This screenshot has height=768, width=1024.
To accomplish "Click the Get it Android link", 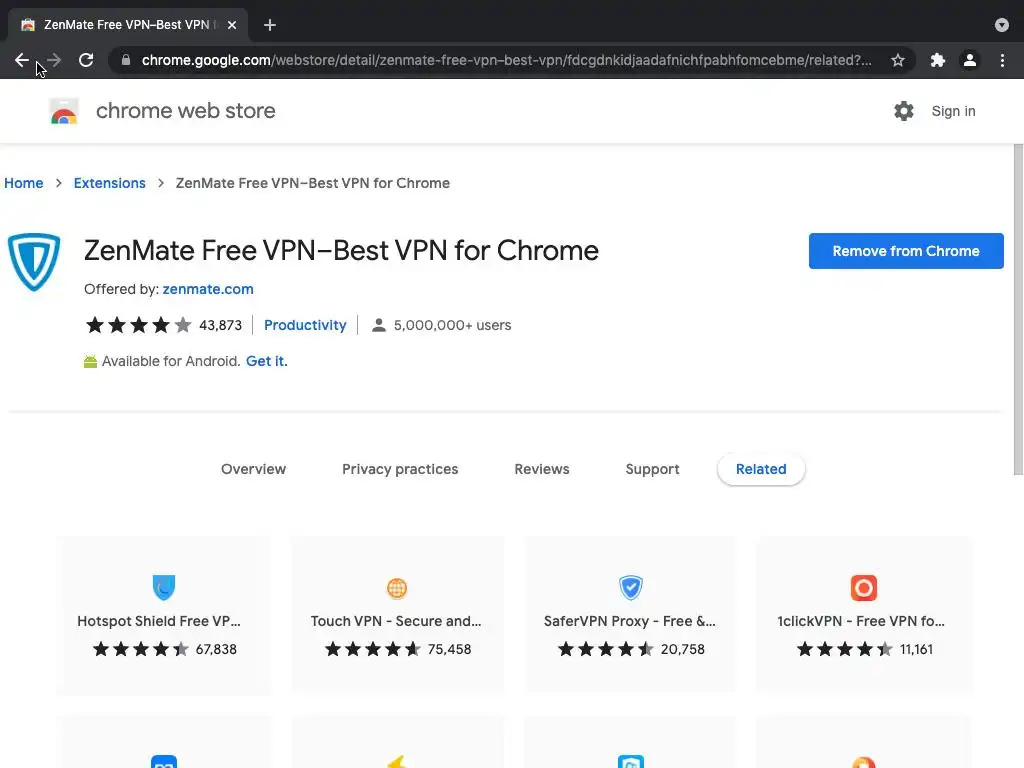I will [x=266, y=361].
